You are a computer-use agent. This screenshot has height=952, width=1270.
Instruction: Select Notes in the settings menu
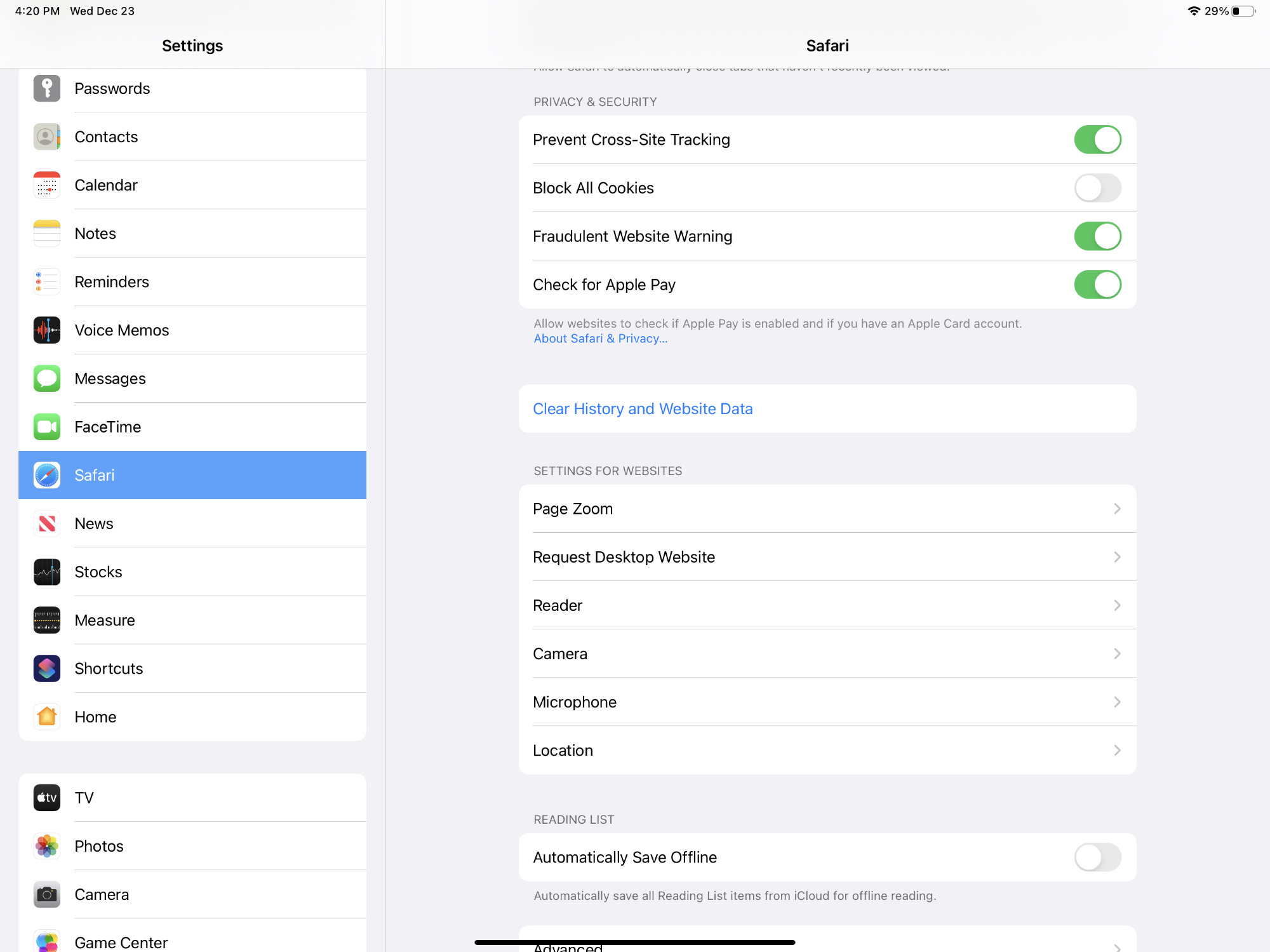[192, 232]
